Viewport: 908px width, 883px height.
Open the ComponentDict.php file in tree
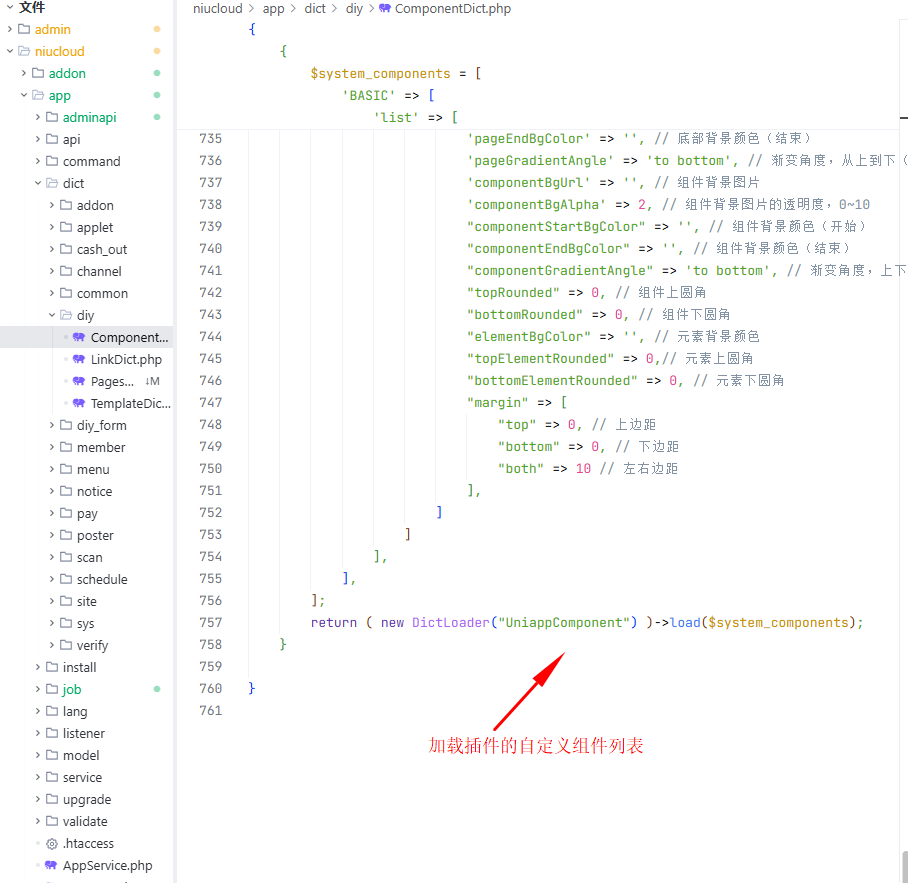[129, 338]
